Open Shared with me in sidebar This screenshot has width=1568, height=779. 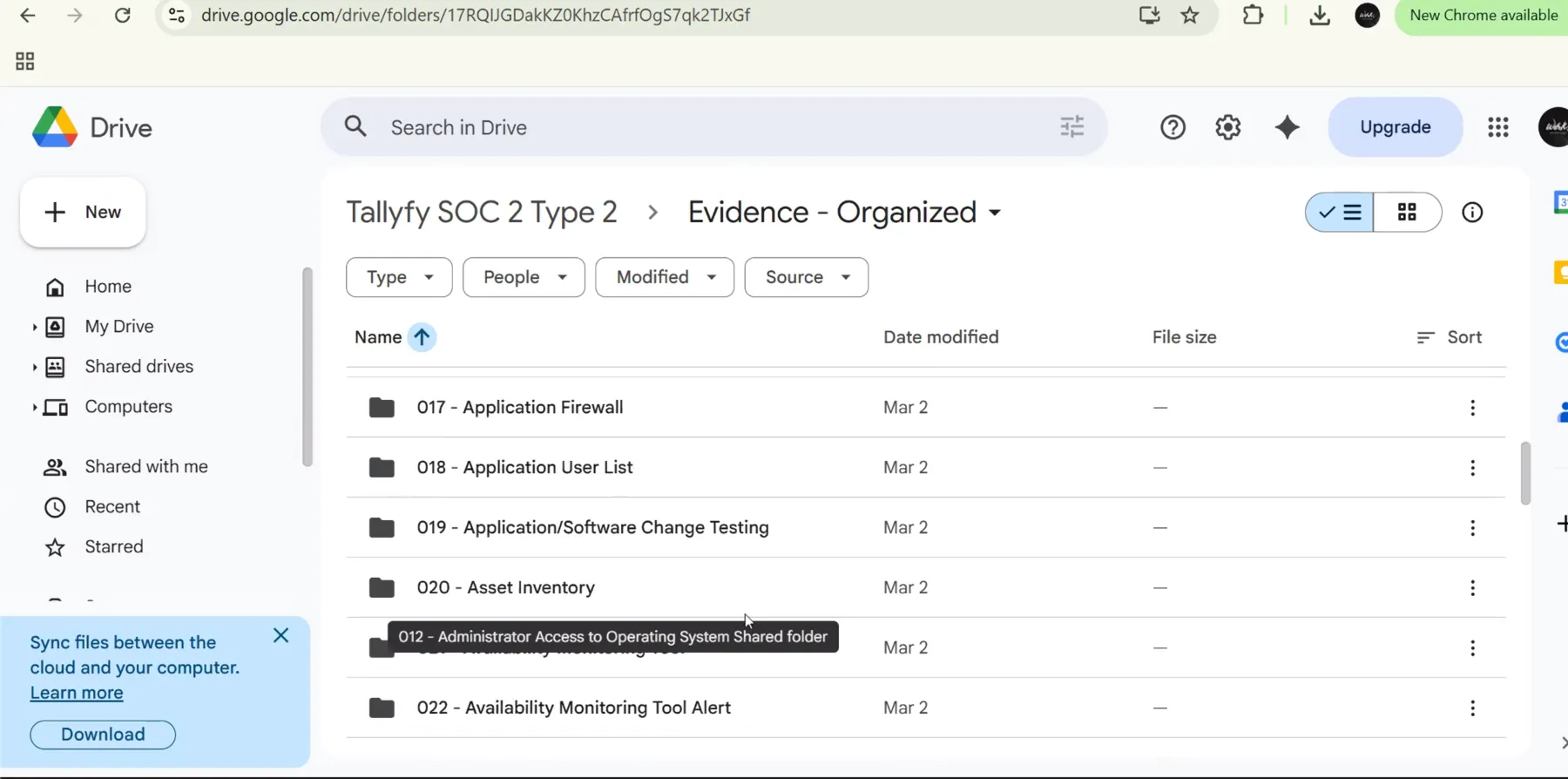pos(146,467)
